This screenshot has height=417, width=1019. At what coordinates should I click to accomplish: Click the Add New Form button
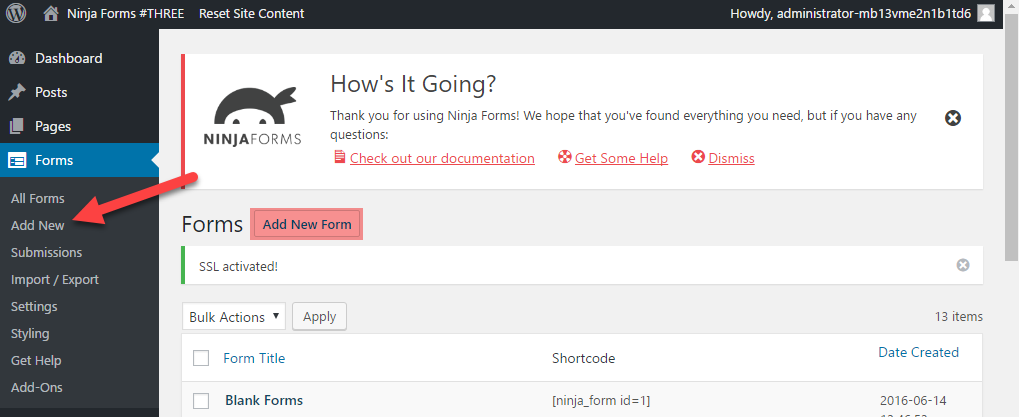pos(307,224)
